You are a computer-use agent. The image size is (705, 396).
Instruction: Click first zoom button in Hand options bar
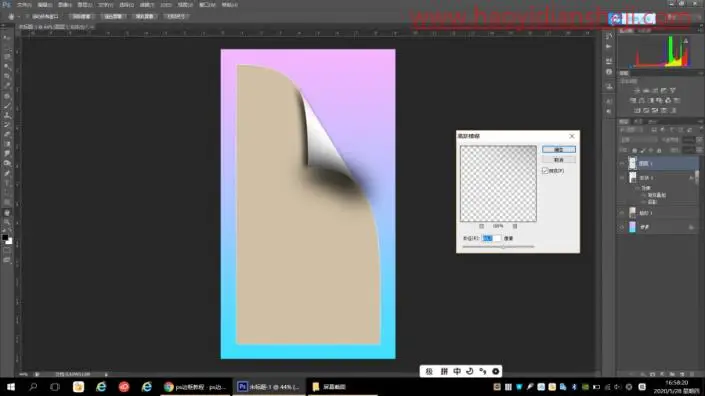[x=81, y=17]
